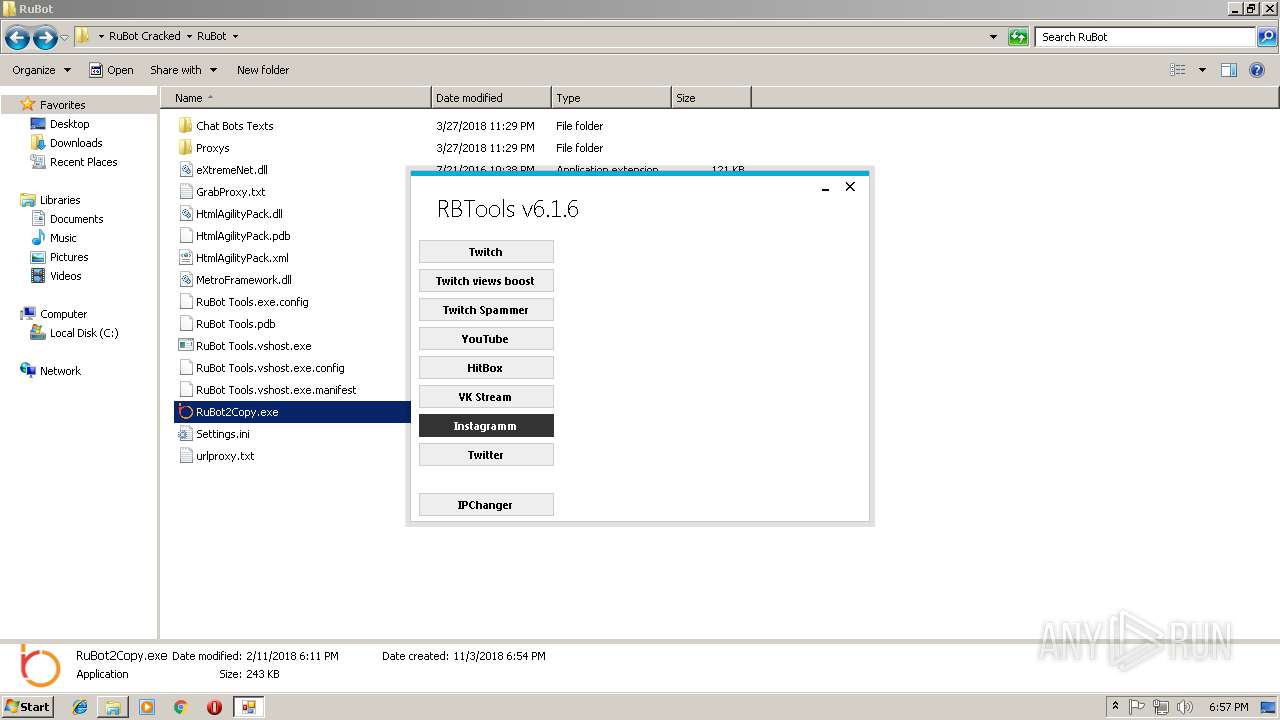Click the HitBox button

(x=486, y=368)
